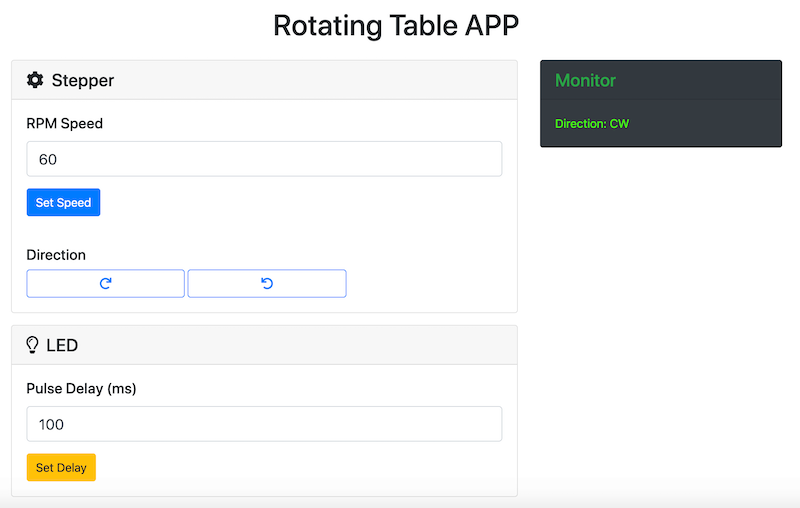Image resolution: width=800 pixels, height=508 pixels.
Task: Set direction to clockwise rotation
Action: pyautogui.click(x=105, y=284)
